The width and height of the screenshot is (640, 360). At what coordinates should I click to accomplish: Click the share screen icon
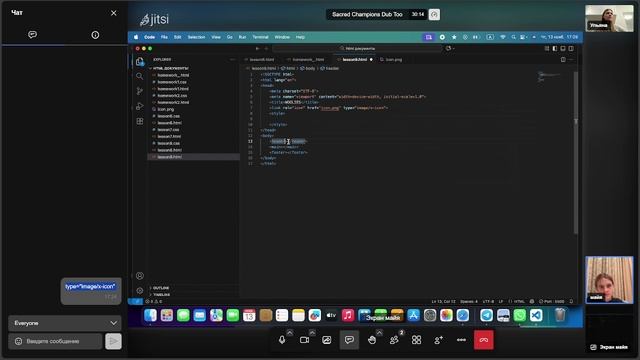click(x=327, y=340)
